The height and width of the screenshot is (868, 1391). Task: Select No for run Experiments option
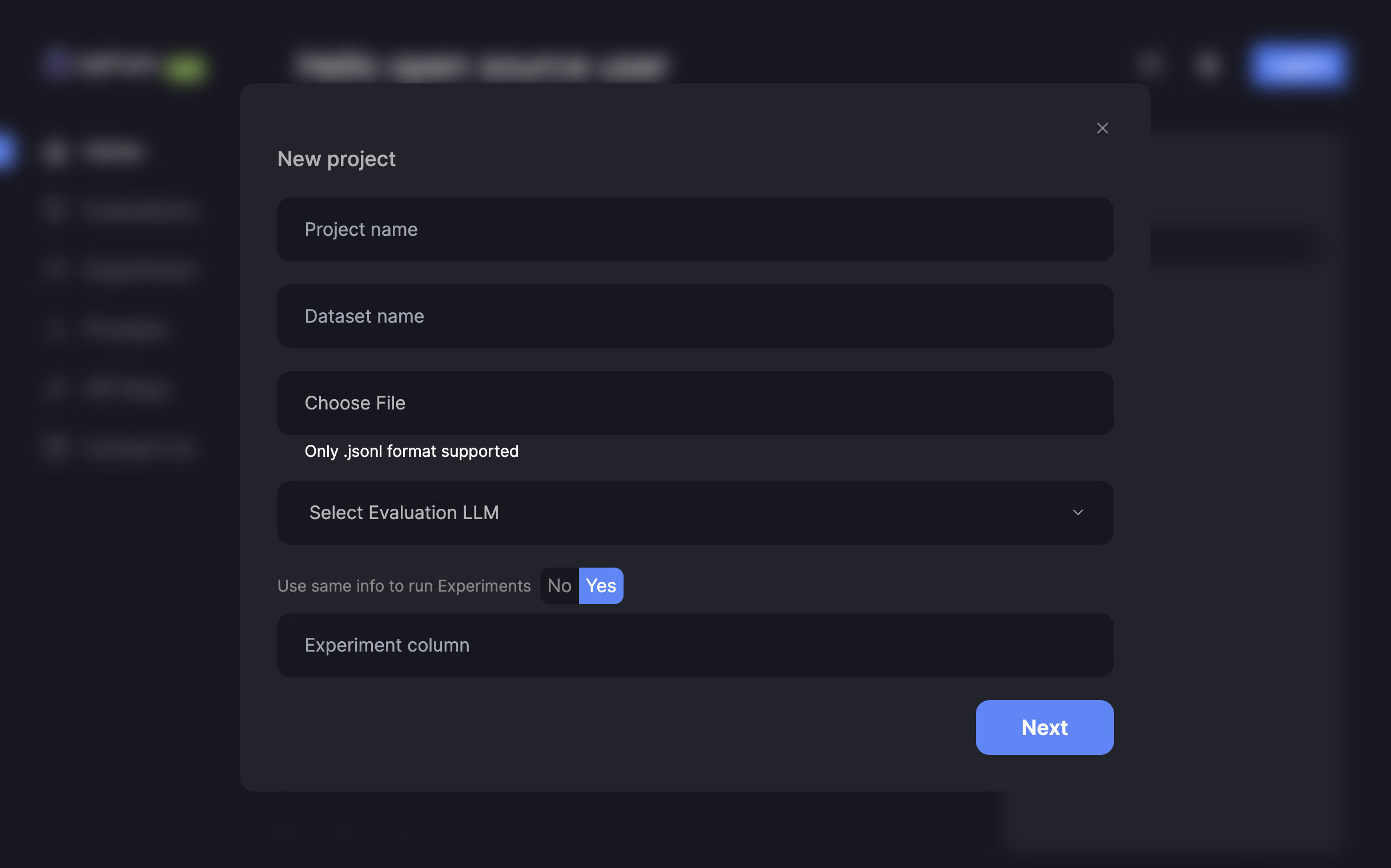tap(558, 585)
